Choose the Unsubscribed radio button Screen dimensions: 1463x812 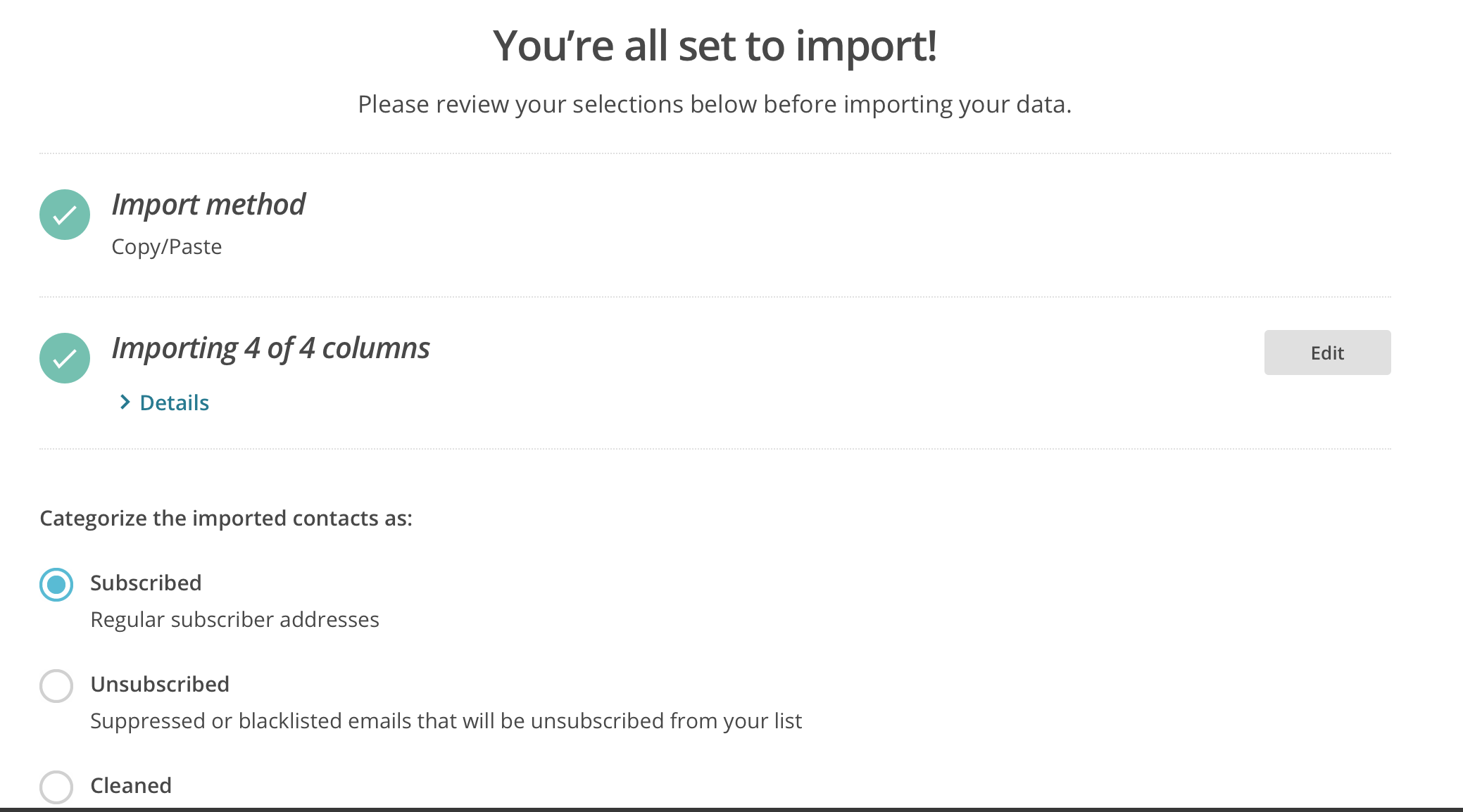[56, 686]
